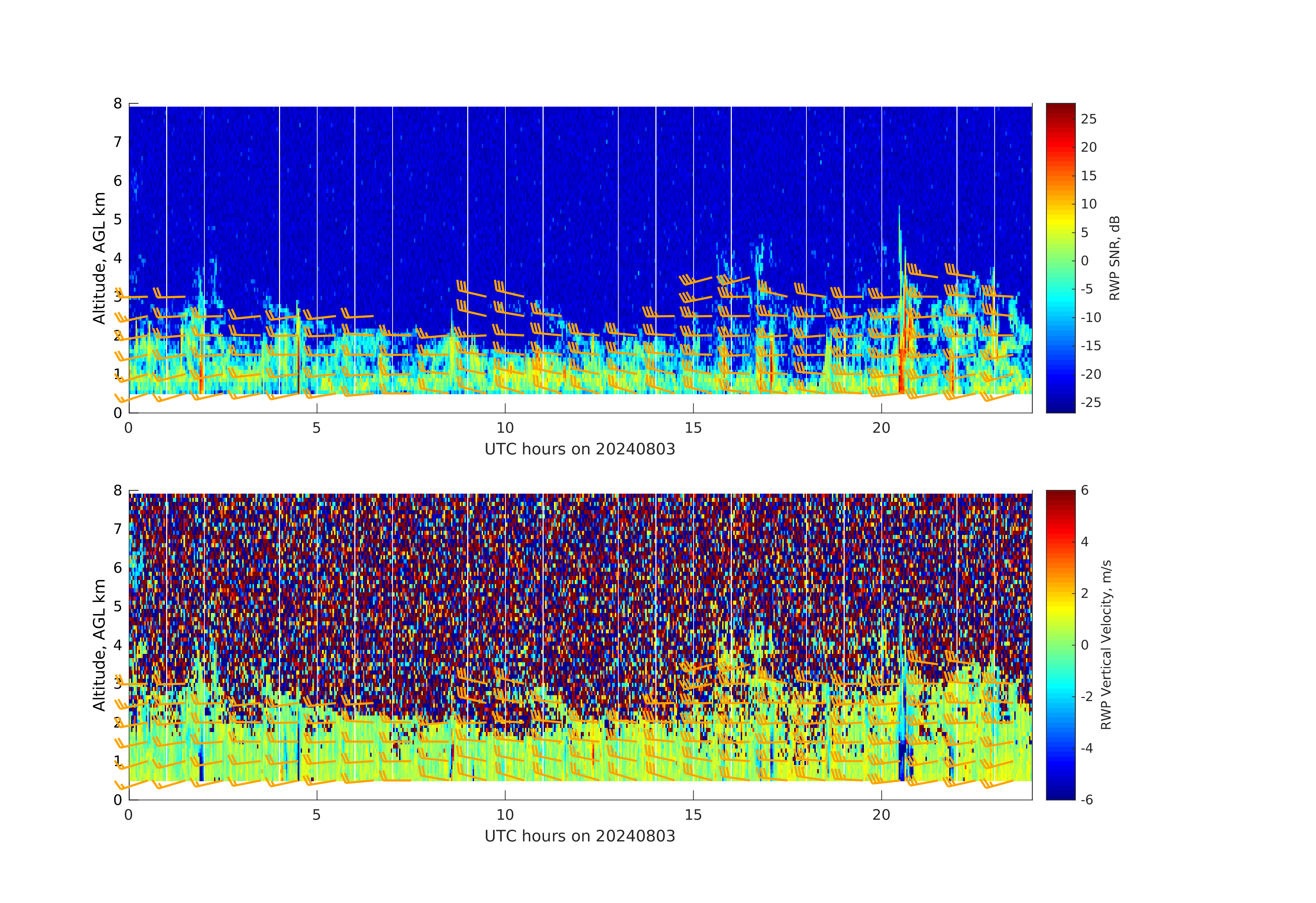Click the 'RWP SNR, dB' colorbar label
This screenshot has height=903, width=1316.
pos(1114,258)
